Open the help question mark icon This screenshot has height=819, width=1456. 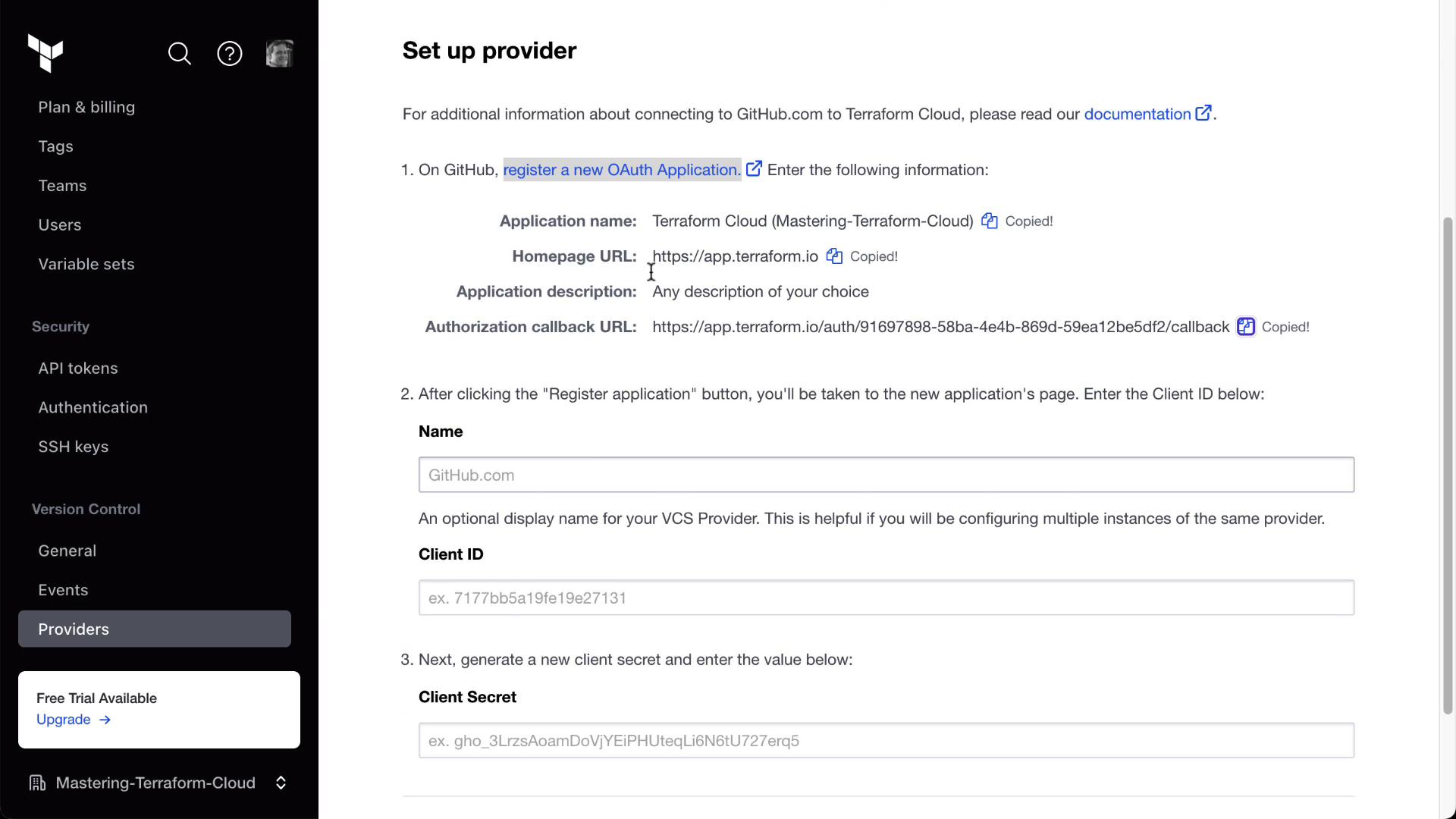(x=230, y=54)
